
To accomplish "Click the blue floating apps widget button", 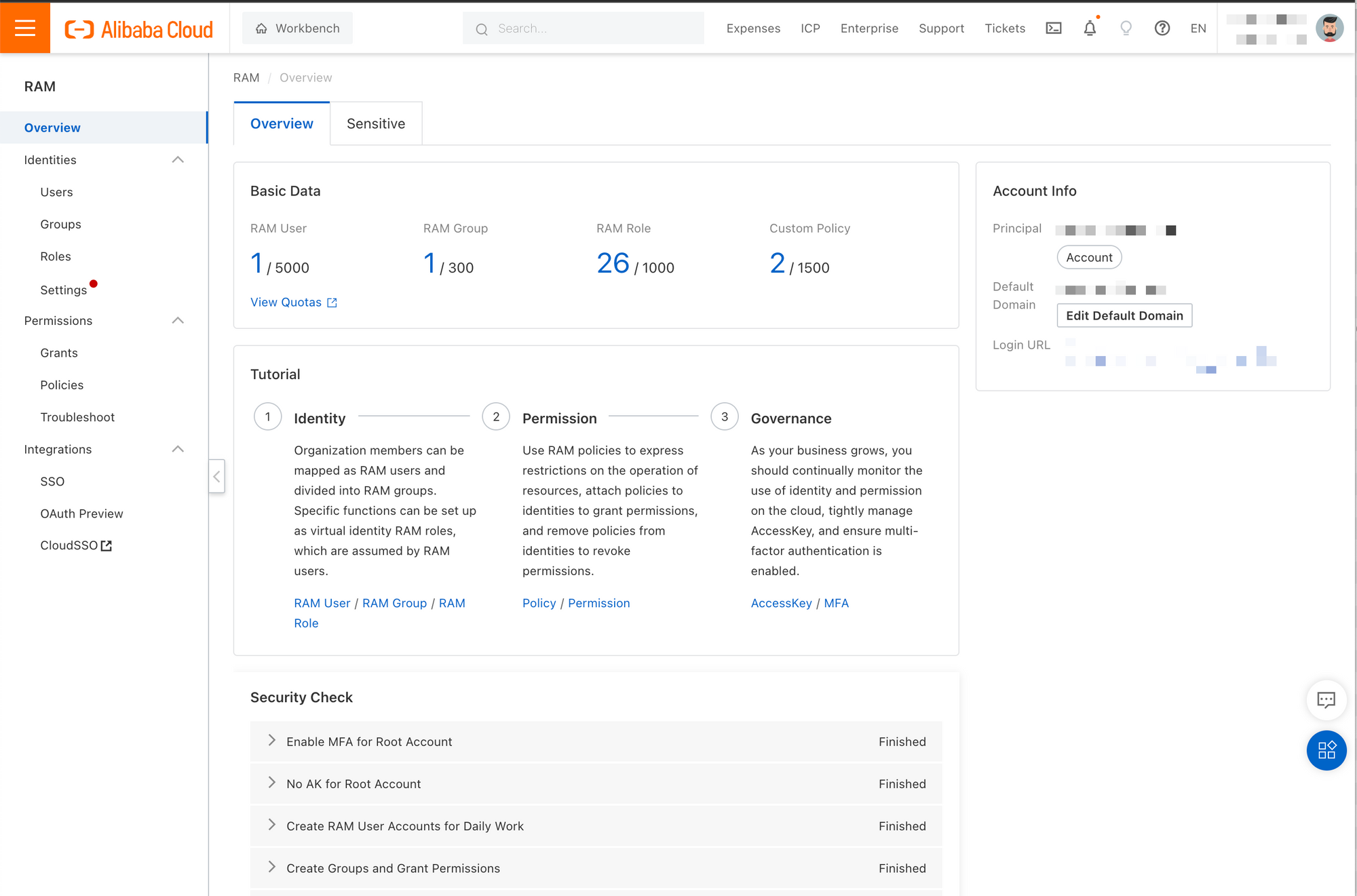I will coord(1326,749).
